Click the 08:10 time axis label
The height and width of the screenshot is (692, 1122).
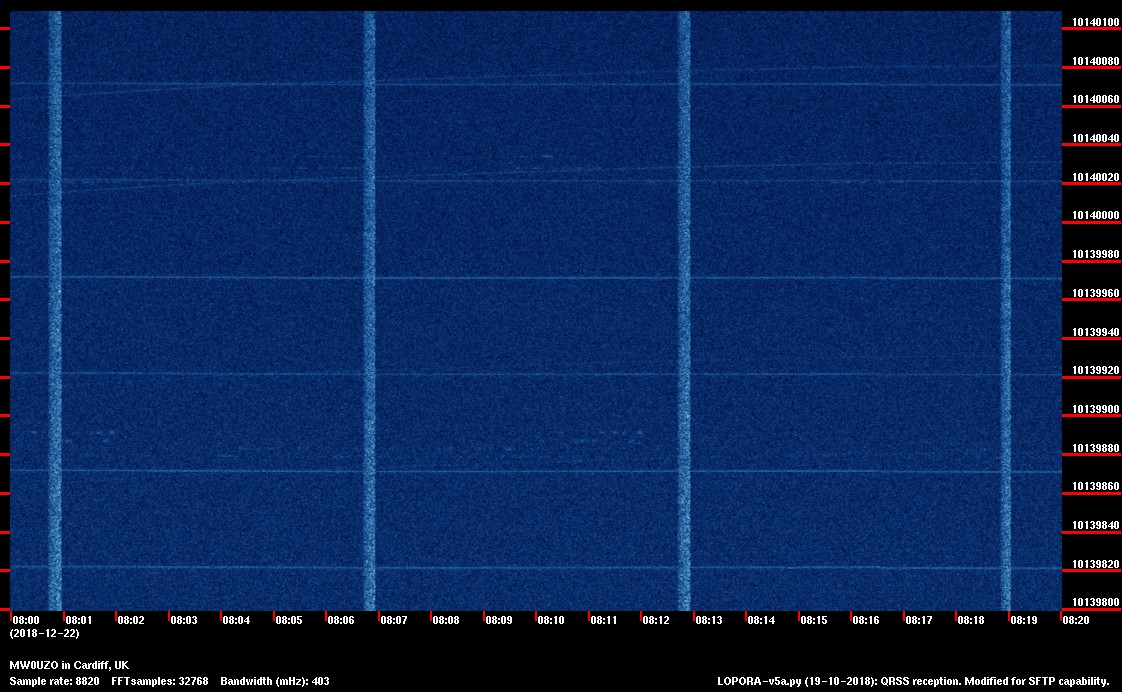click(x=551, y=620)
